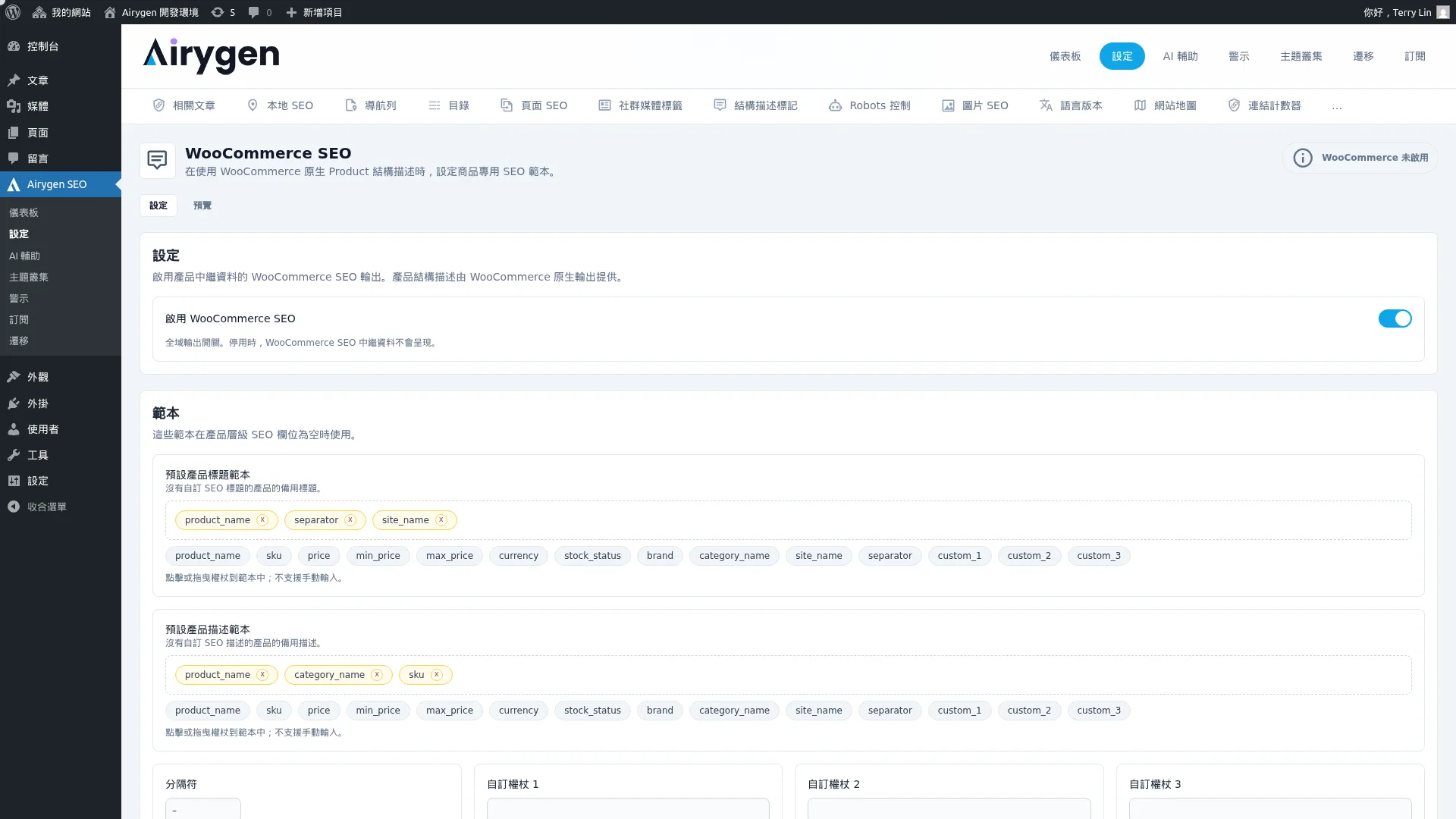The width and height of the screenshot is (1456, 819).
Task: Open 目錄 settings
Action: [449, 105]
